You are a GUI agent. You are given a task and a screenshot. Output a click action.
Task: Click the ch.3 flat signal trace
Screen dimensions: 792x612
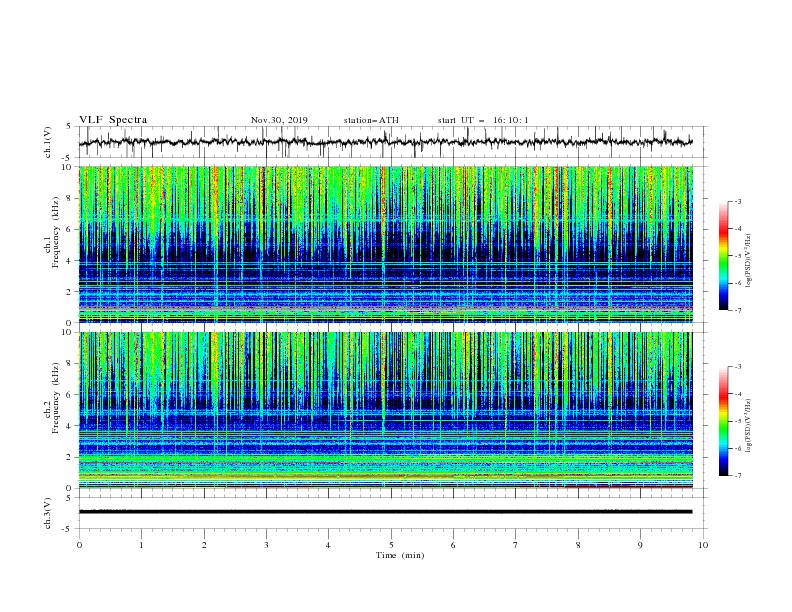coord(385,512)
